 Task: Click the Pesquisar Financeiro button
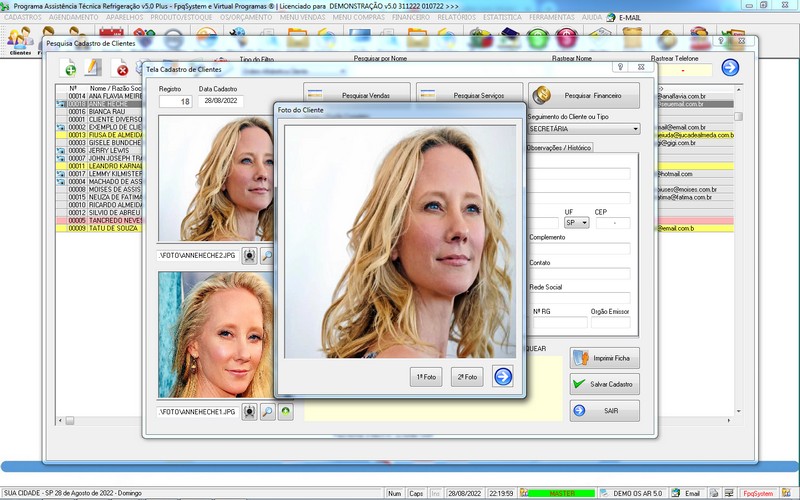(584, 95)
